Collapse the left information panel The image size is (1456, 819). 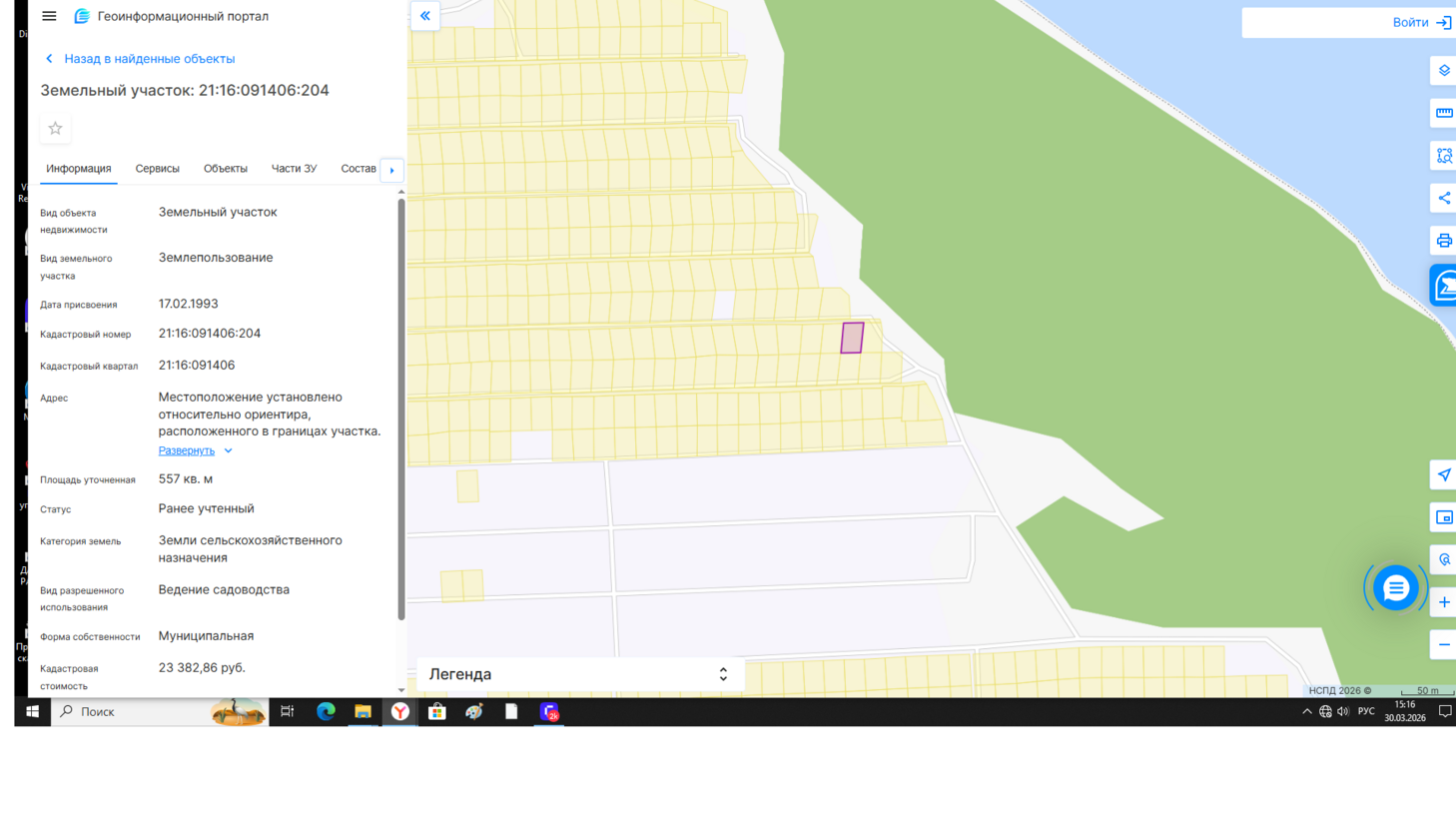click(x=425, y=16)
